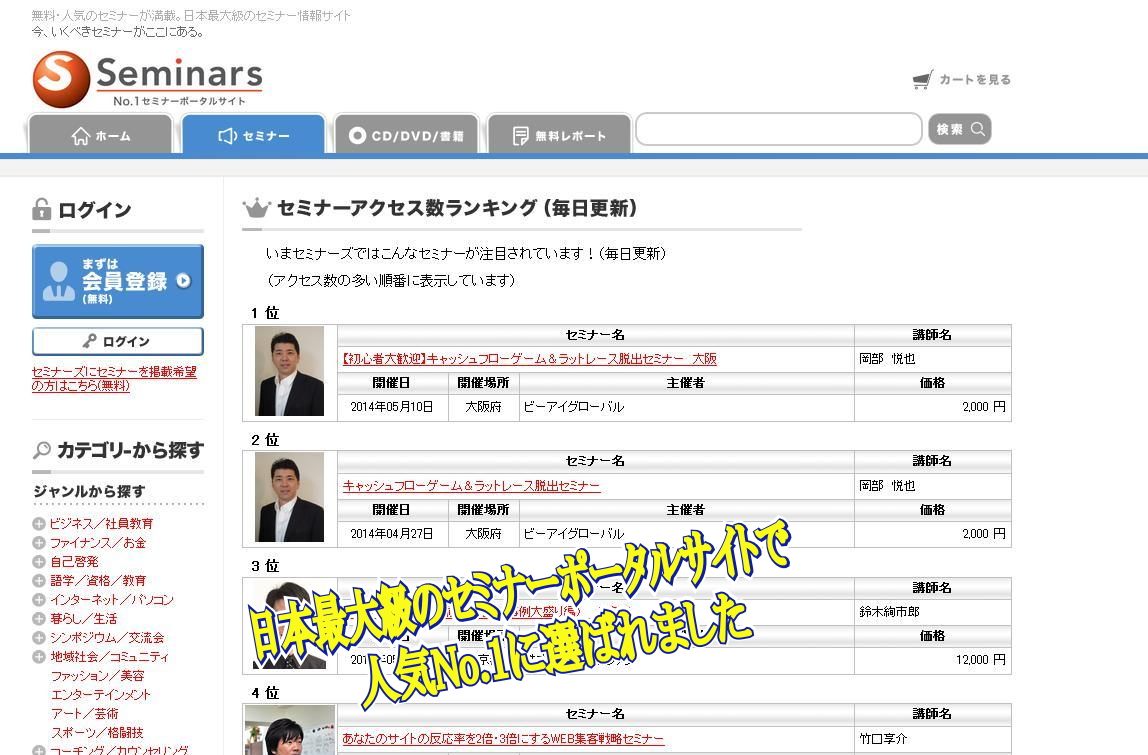Open the ビジネス/社員教育 category link
The height and width of the screenshot is (755, 1148).
point(102,524)
